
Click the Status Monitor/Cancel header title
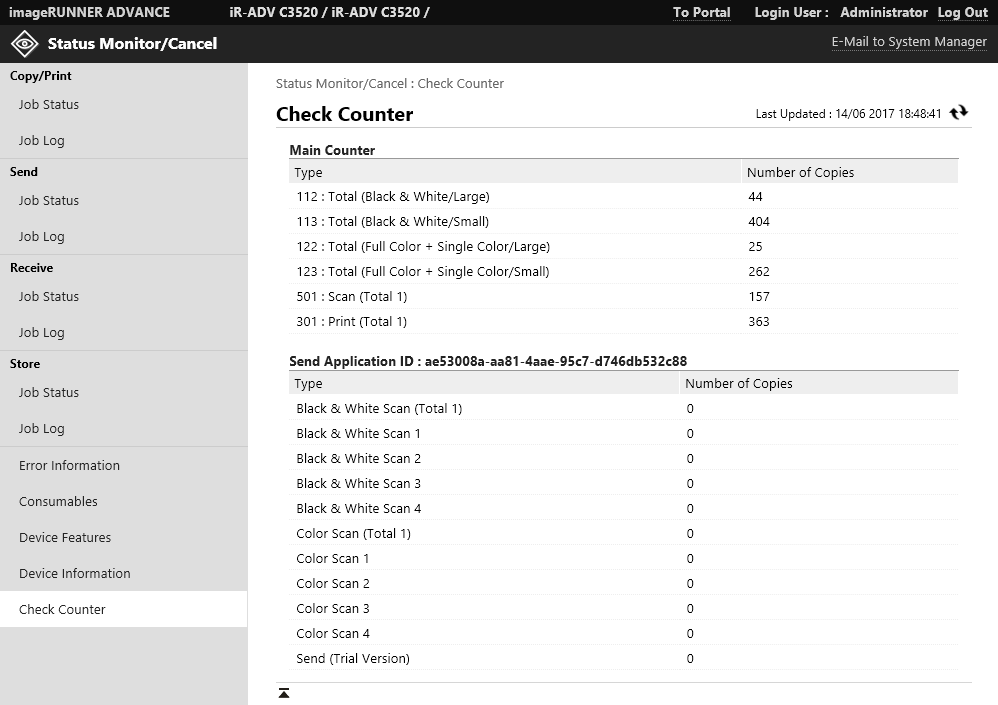pyautogui.click(x=132, y=43)
